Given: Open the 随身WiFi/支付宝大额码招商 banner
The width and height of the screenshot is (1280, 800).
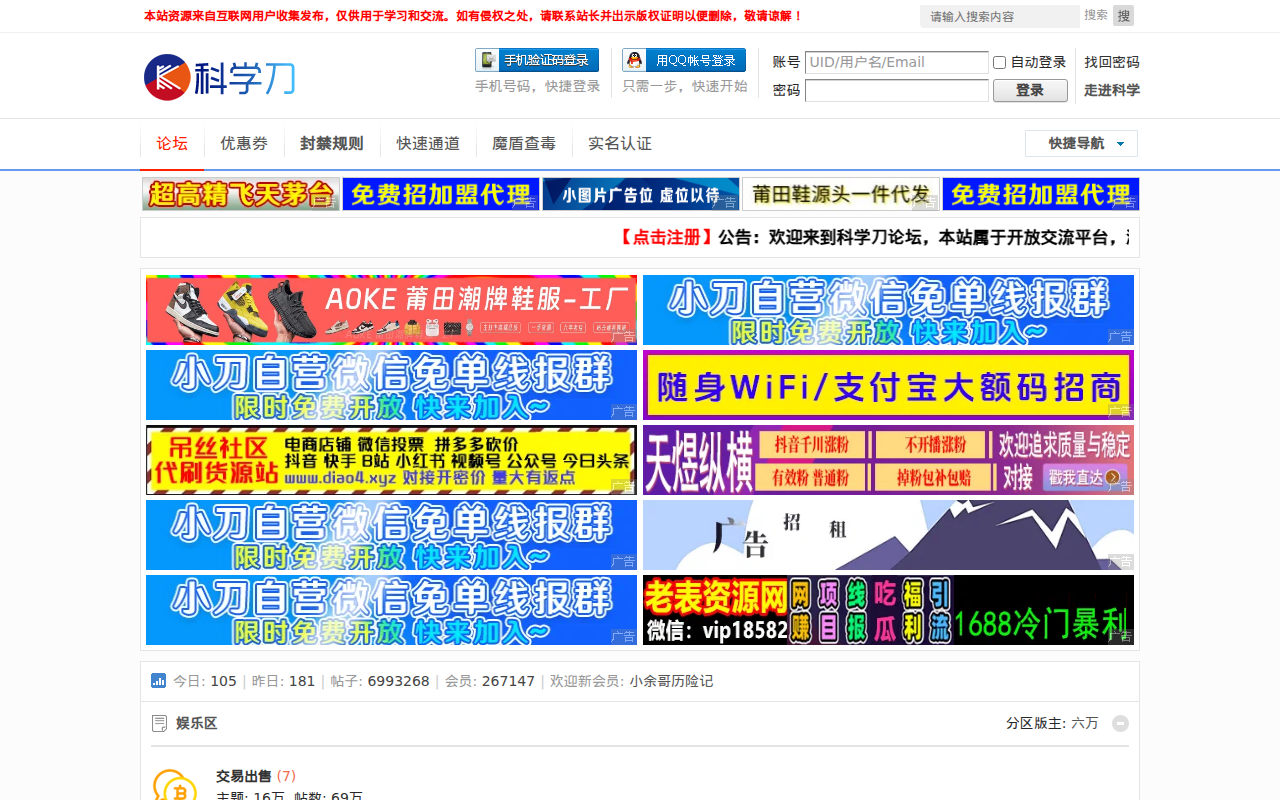Looking at the screenshot, I should click(x=888, y=385).
